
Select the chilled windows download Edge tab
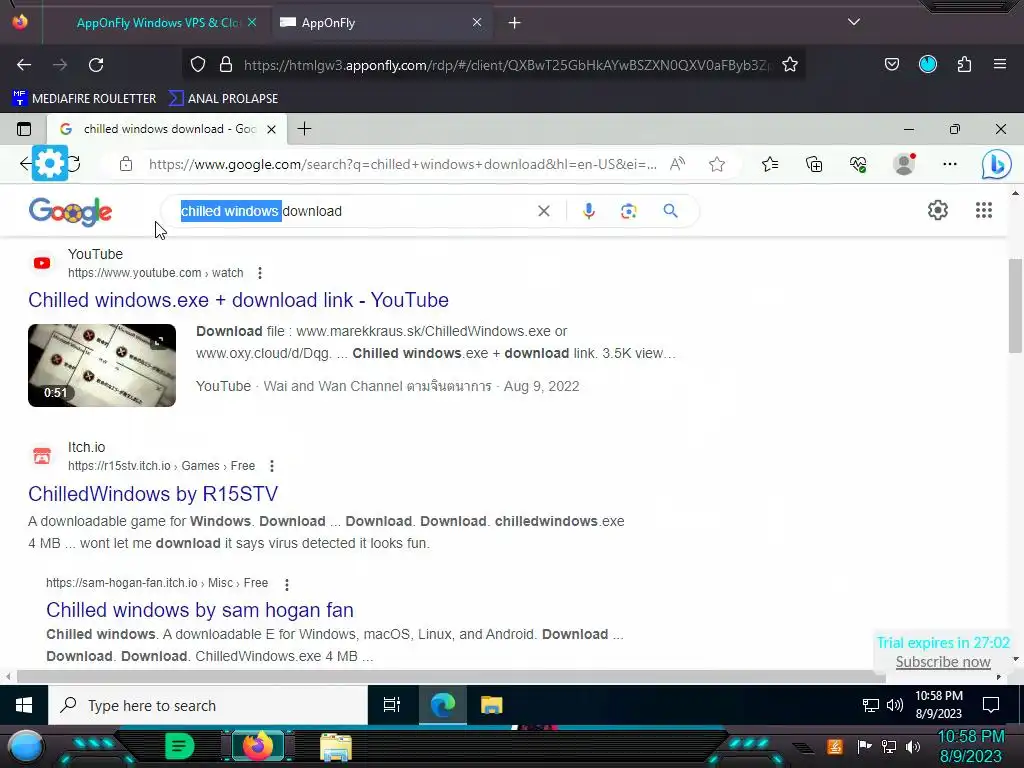pos(167,129)
